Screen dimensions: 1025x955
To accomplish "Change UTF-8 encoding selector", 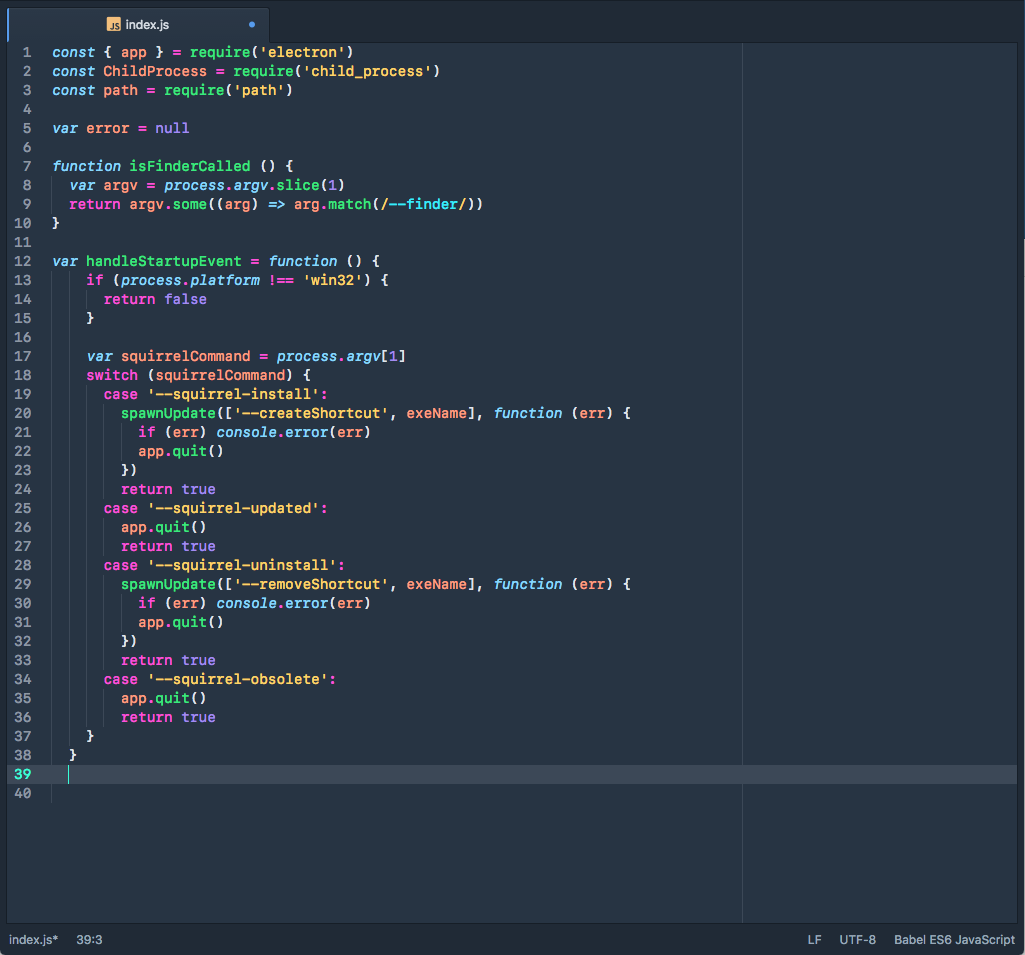I will (858, 939).
